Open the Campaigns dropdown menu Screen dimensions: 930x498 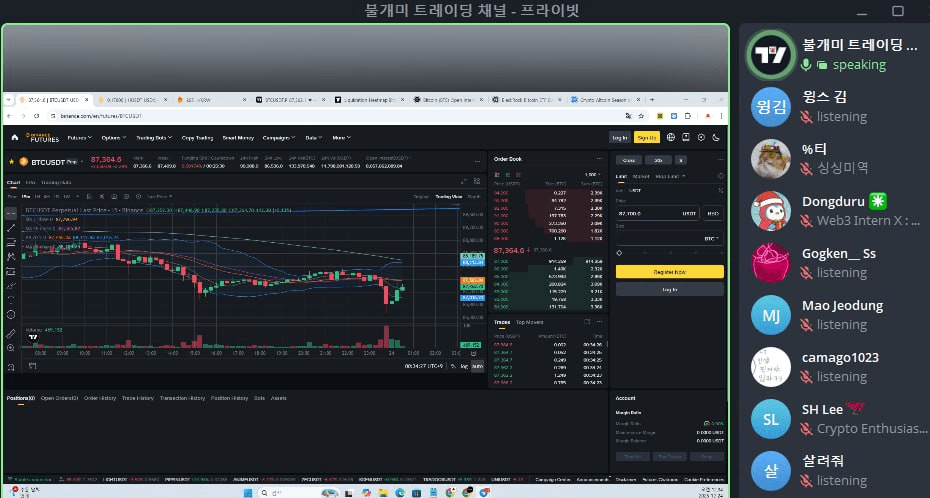click(x=279, y=138)
